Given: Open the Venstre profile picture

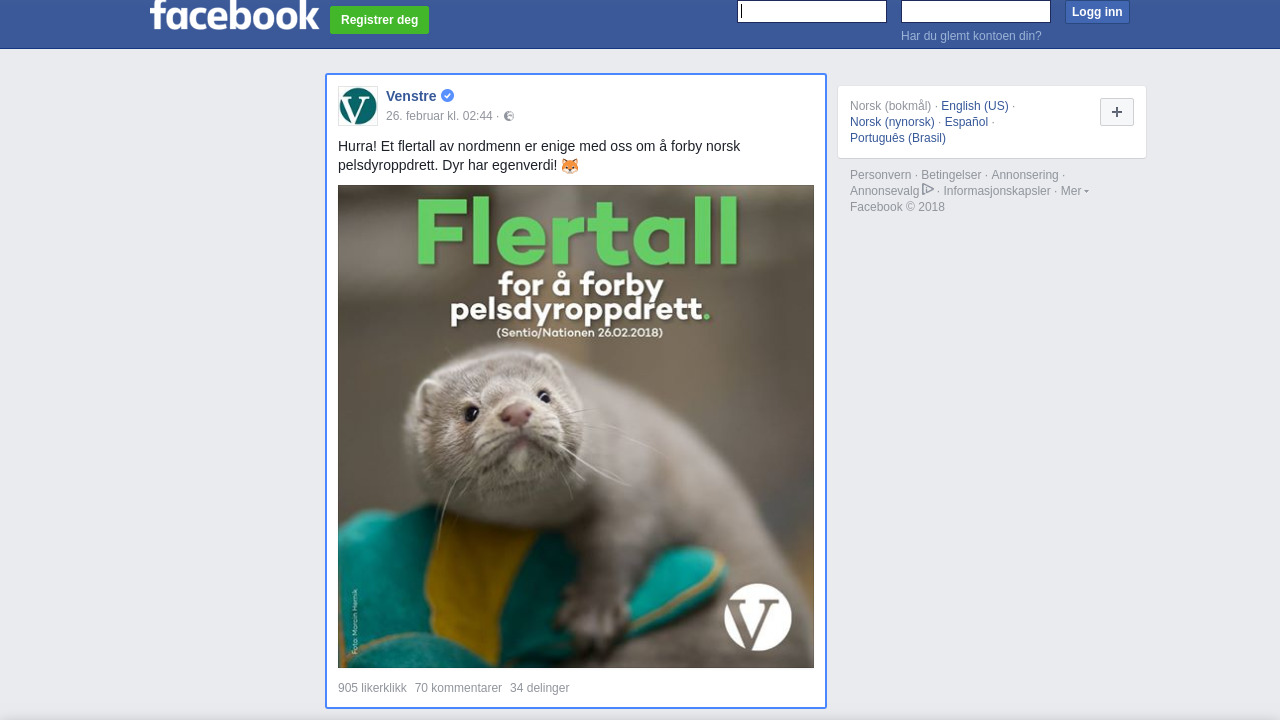Looking at the screenshot, I should 358,106.
